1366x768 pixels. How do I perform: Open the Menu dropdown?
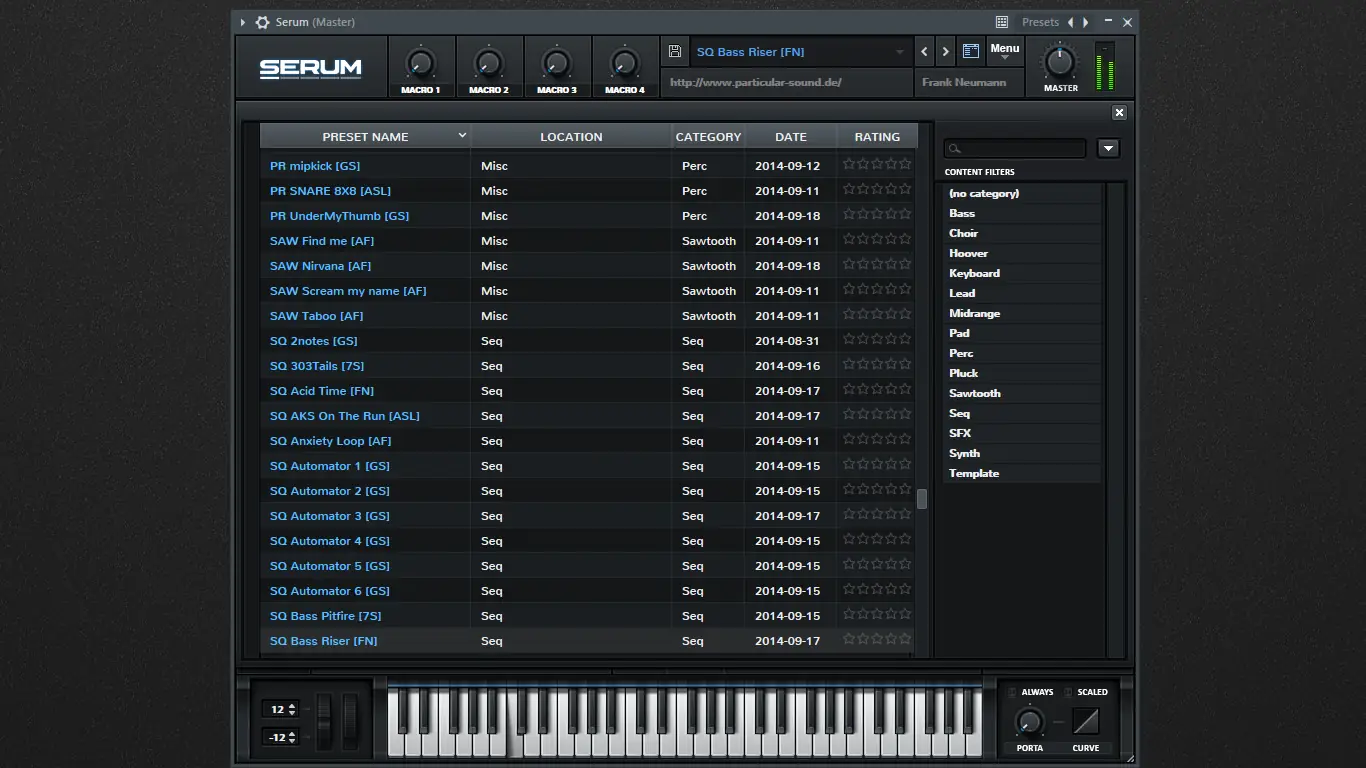coord(1005,49)
